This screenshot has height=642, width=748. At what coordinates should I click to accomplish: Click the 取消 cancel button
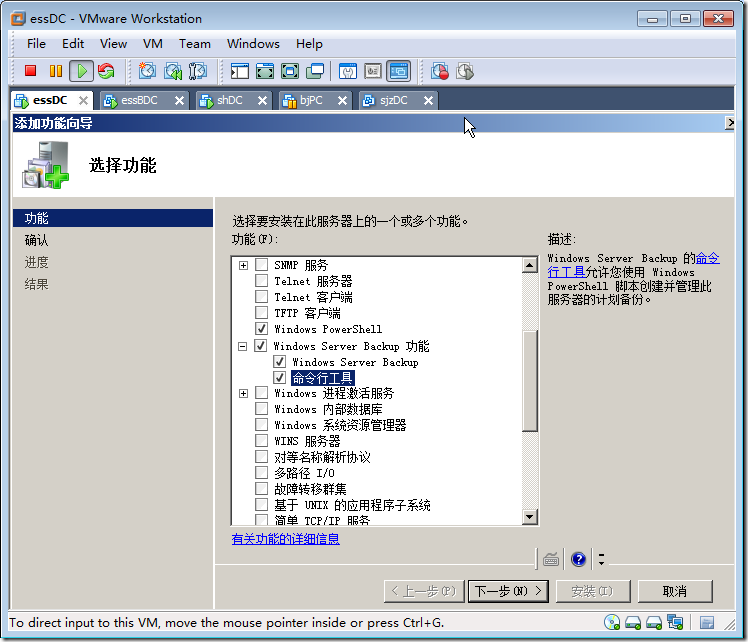tap(675, 591)
